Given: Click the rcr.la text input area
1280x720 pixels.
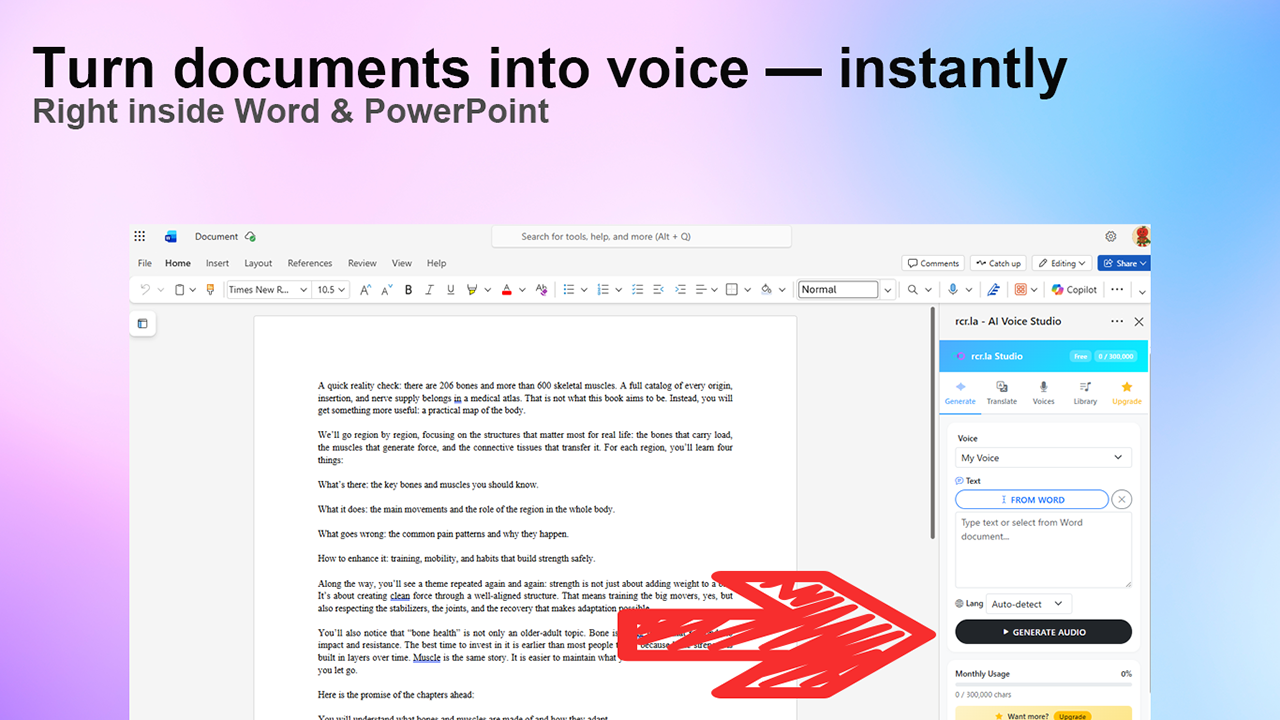Looking at the screenshot, I should [x=1043, y=550].
